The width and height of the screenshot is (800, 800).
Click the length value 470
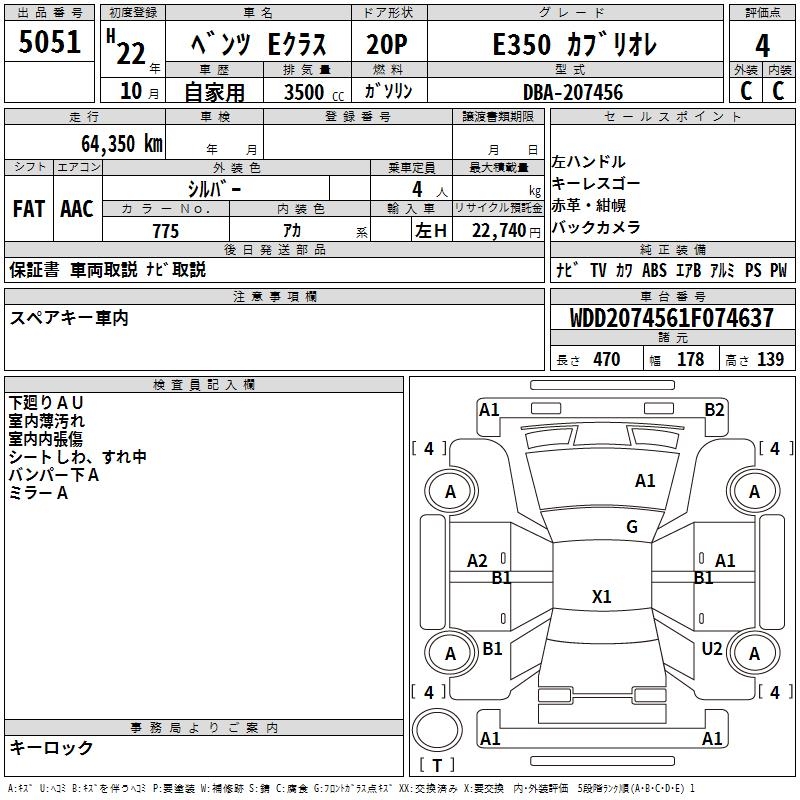(607, 359)
